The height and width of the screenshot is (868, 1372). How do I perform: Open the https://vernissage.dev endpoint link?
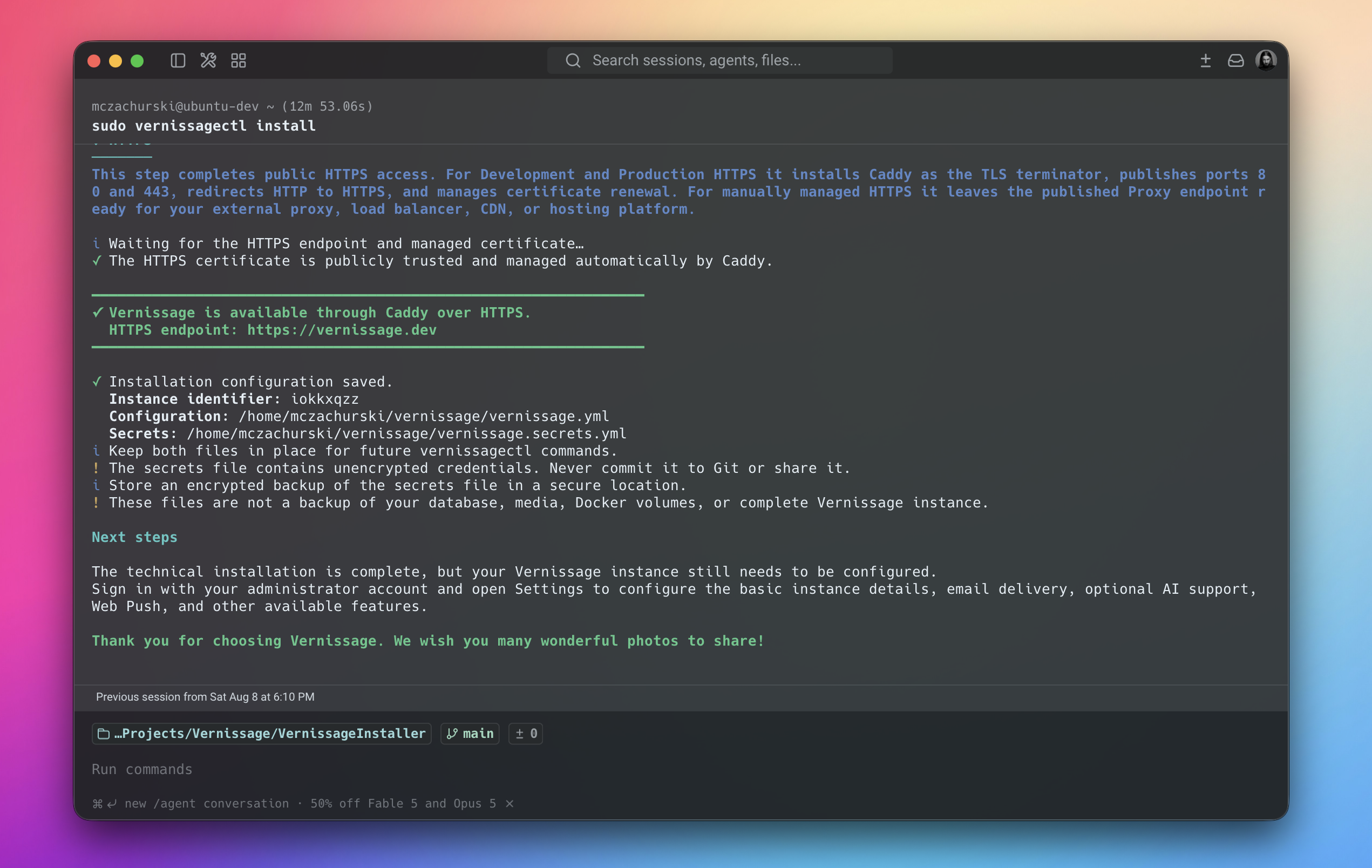[x=342, y=330]
